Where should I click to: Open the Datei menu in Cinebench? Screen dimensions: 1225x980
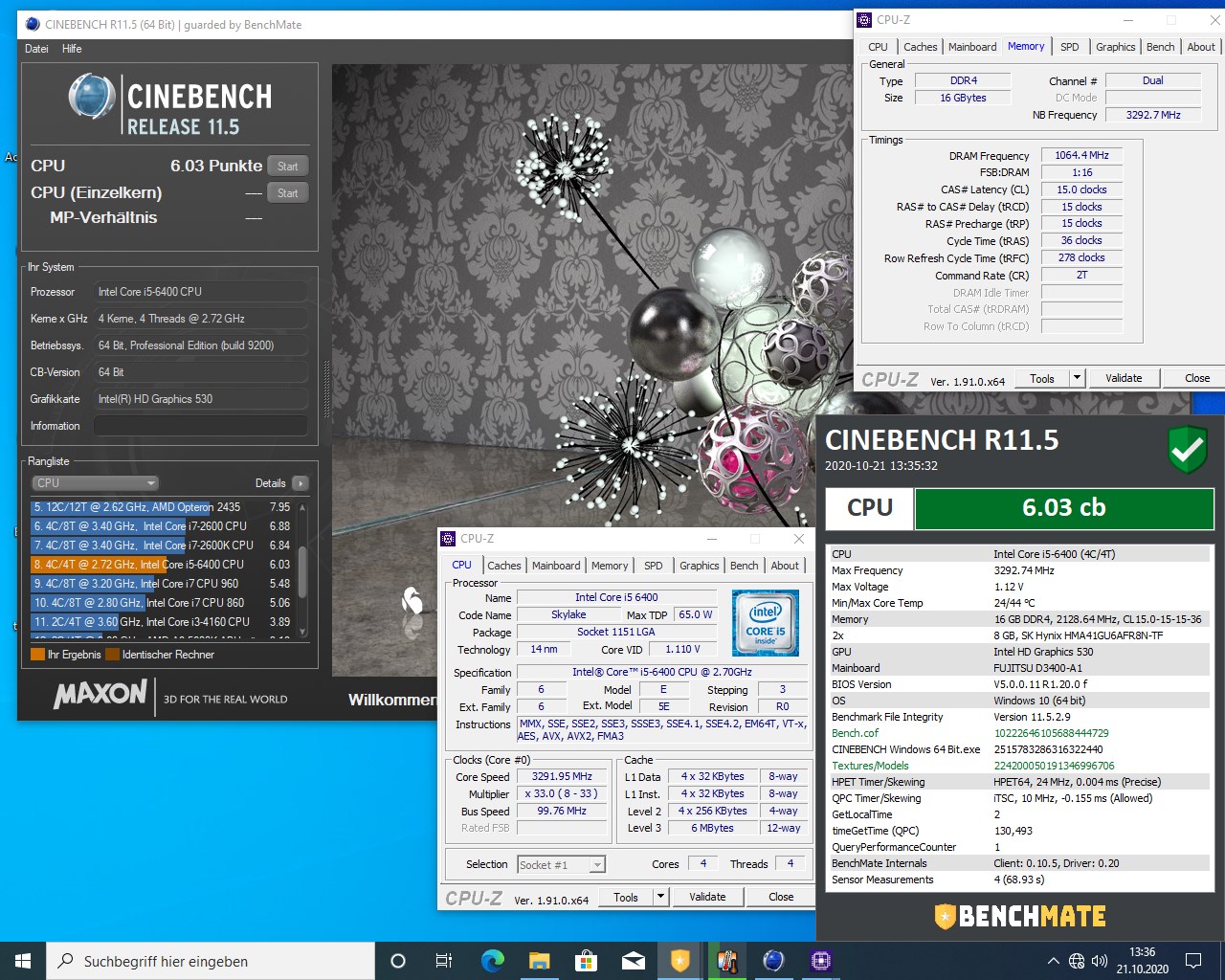[36, 49]
